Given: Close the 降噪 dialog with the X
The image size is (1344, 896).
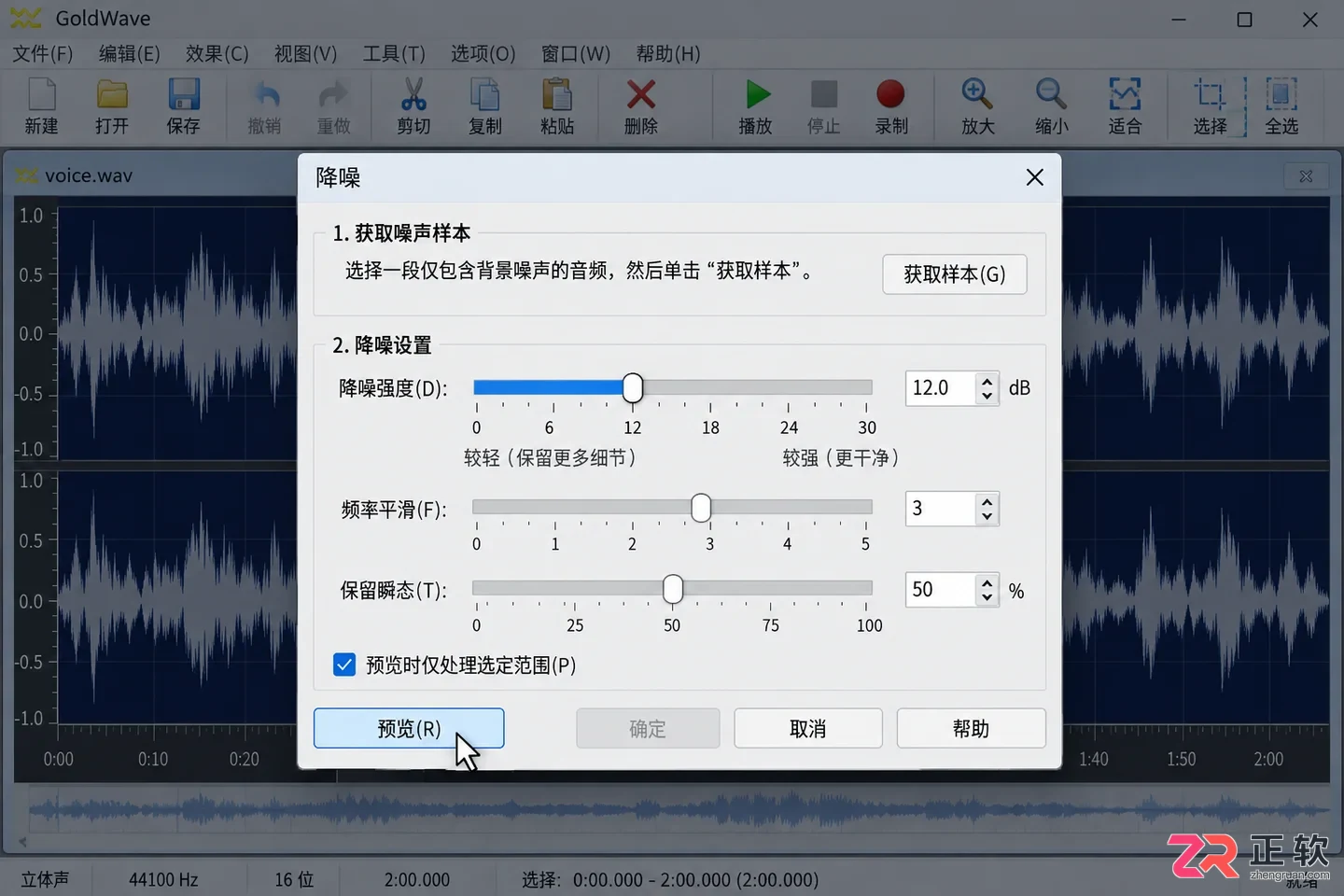Looking at the screenshot, I should (x=1035, y=177).
